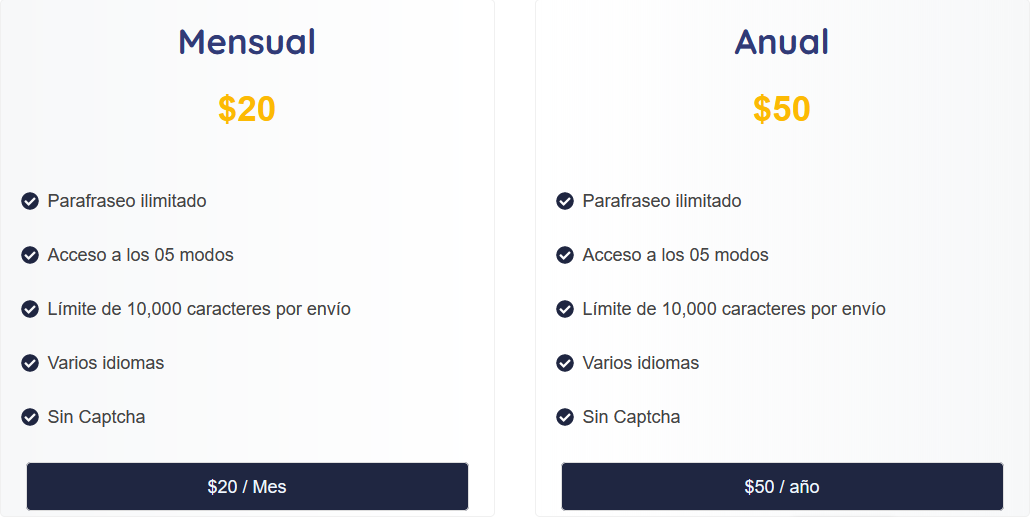Click 'Varios idiomas' text in Anual plan
1033x517 pixels.
click(640, 363)
